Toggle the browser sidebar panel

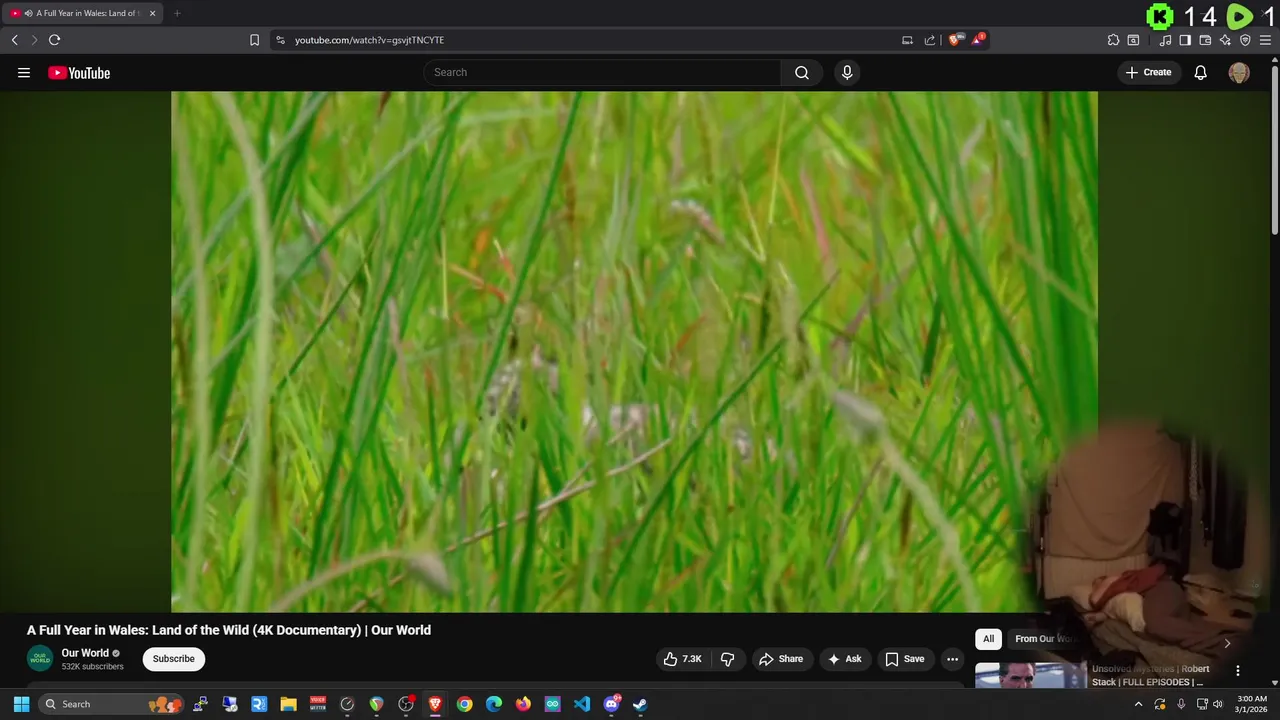pyautogui.click(x=1185, y=40)
